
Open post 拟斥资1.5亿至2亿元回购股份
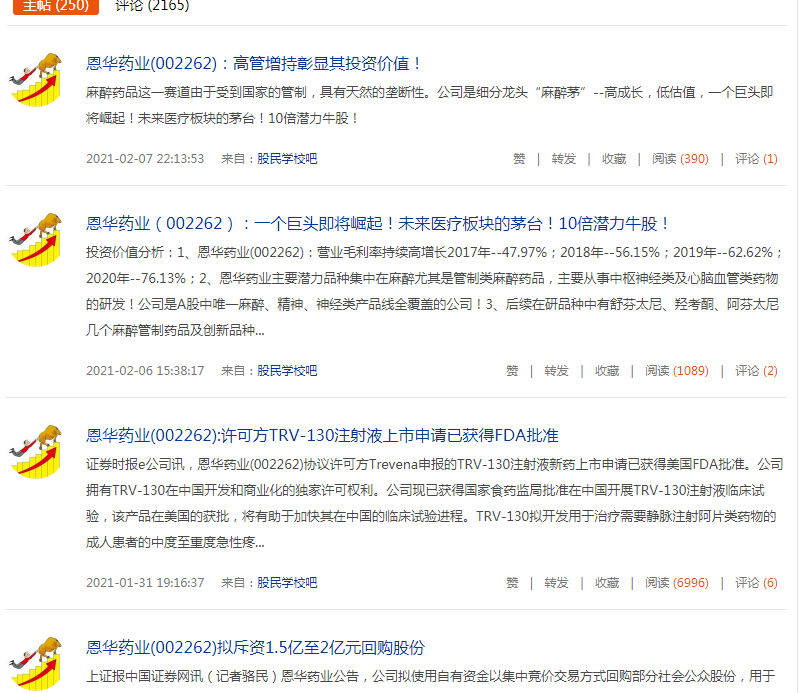pyautogui.click(x=256, y=648)
